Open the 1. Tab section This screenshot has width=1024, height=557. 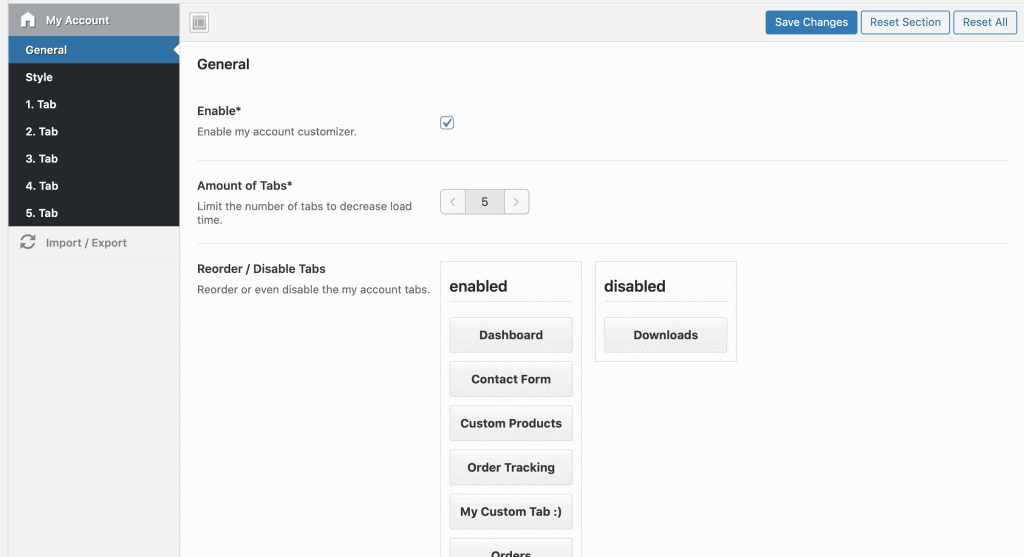[93, 104]
